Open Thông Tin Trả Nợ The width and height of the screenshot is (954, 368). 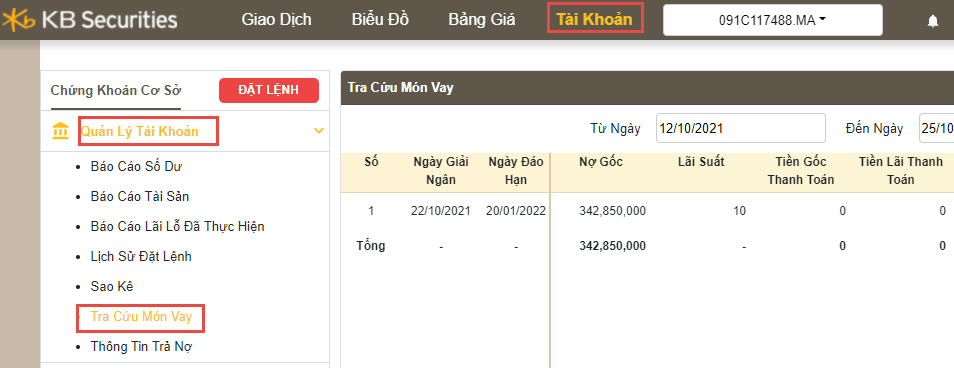[x=142, y=347]
